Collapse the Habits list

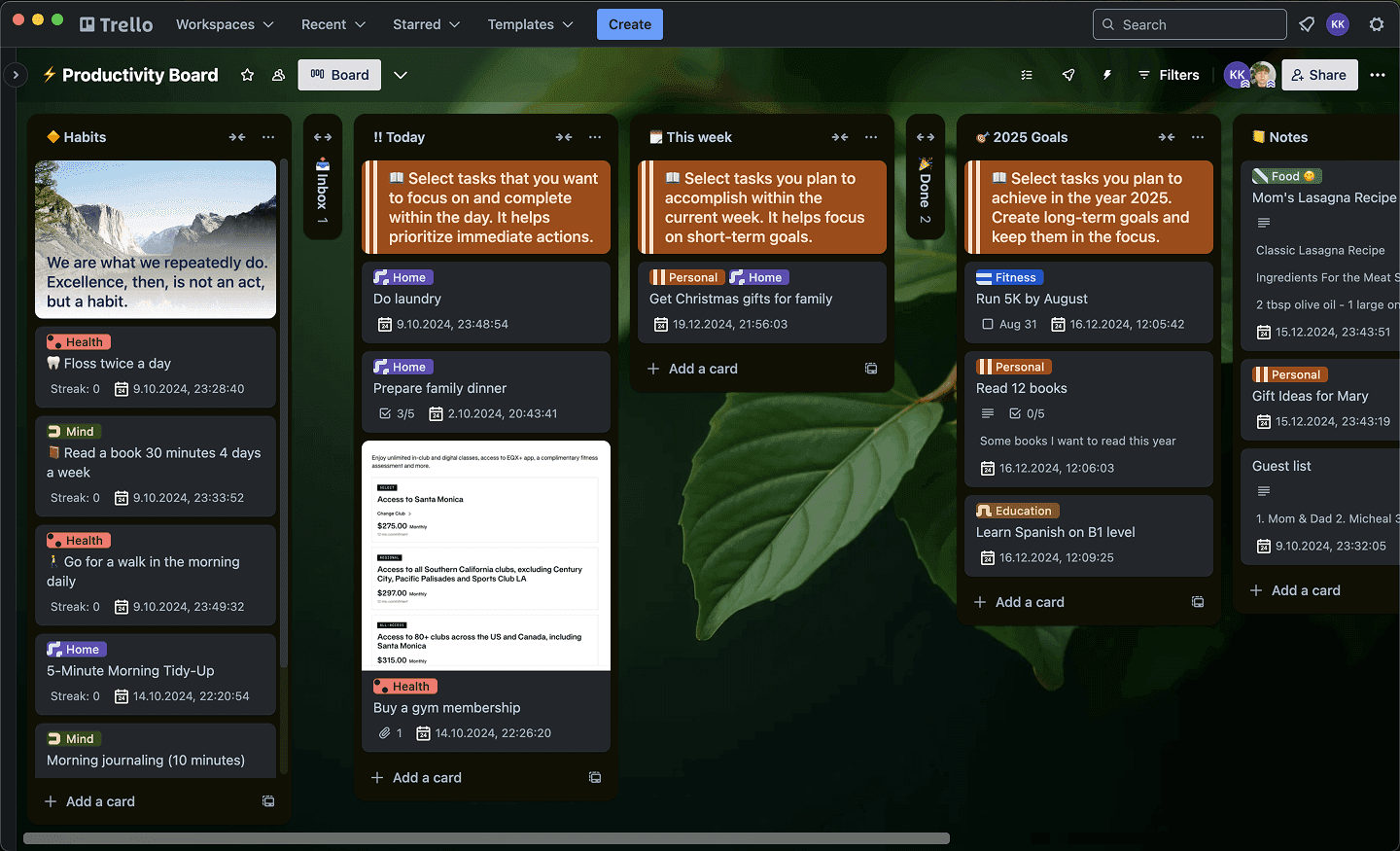pyautogui.click(x=237, y=137)
